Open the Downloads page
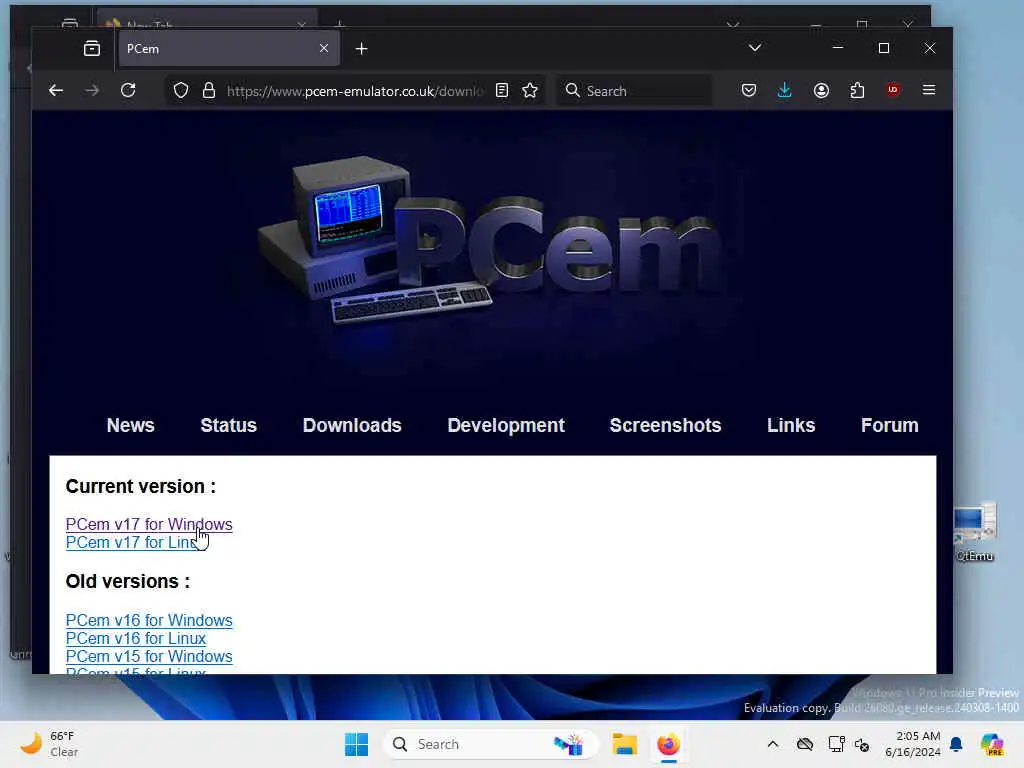1024x768 pixels. tap(352, 425)
